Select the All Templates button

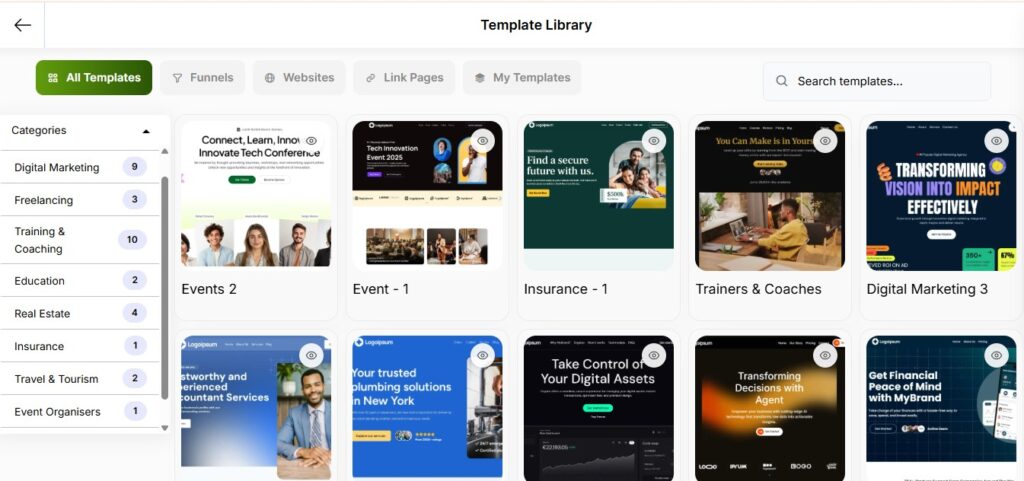point(94,78)
